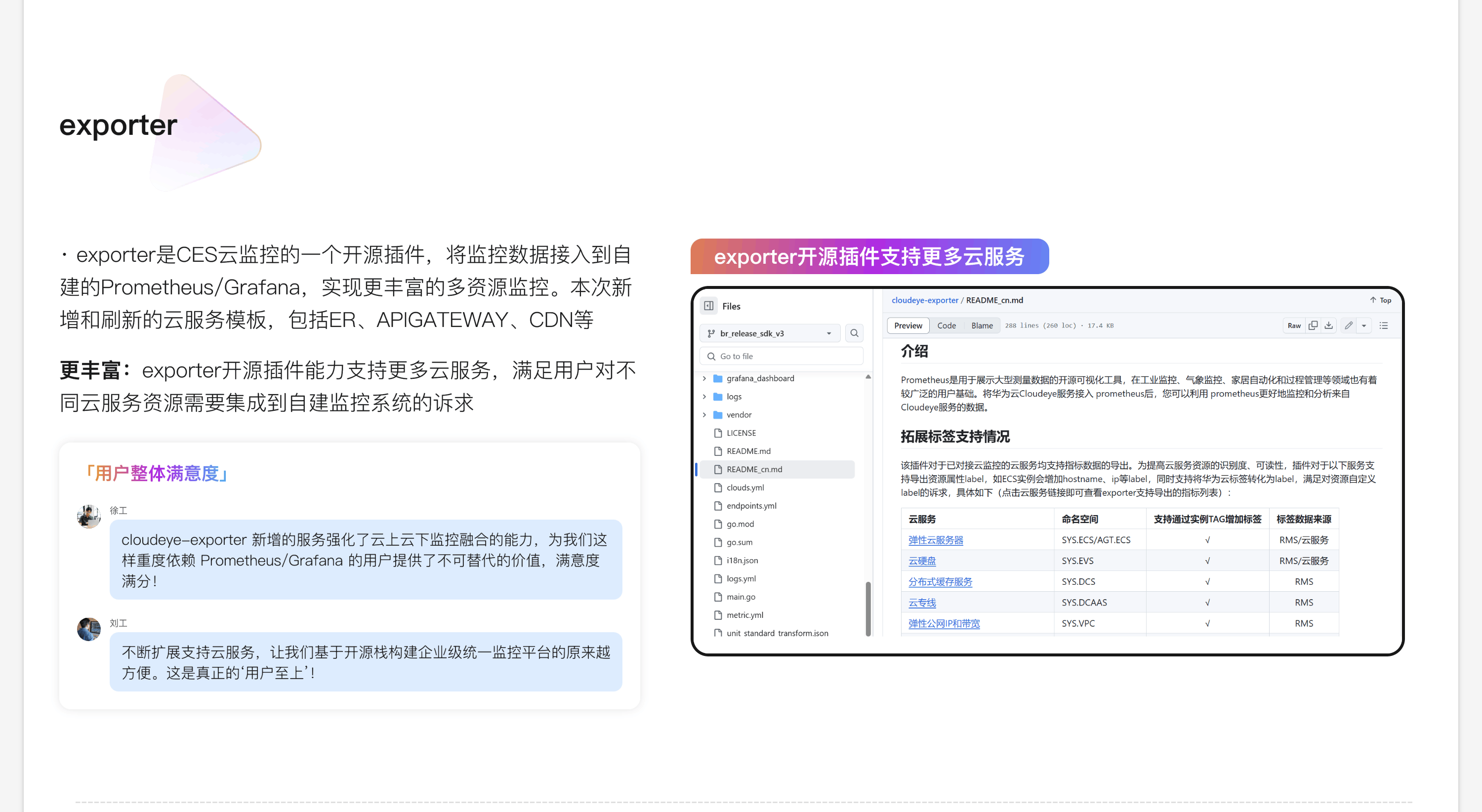
Task: Copy raw file contents icon
Action: tap(1313, 325)
